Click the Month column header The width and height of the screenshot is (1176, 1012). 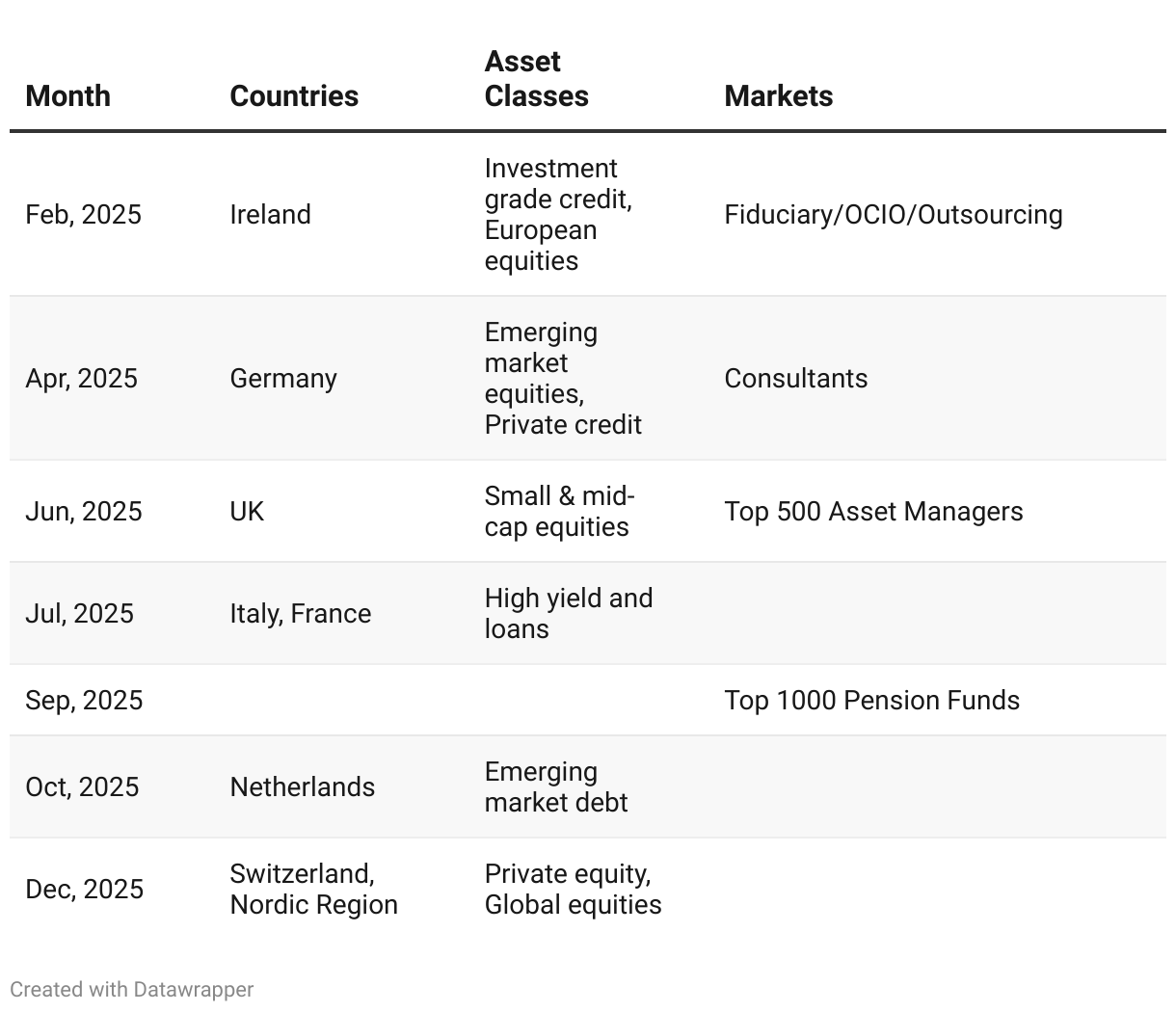[x=68, y=96]
